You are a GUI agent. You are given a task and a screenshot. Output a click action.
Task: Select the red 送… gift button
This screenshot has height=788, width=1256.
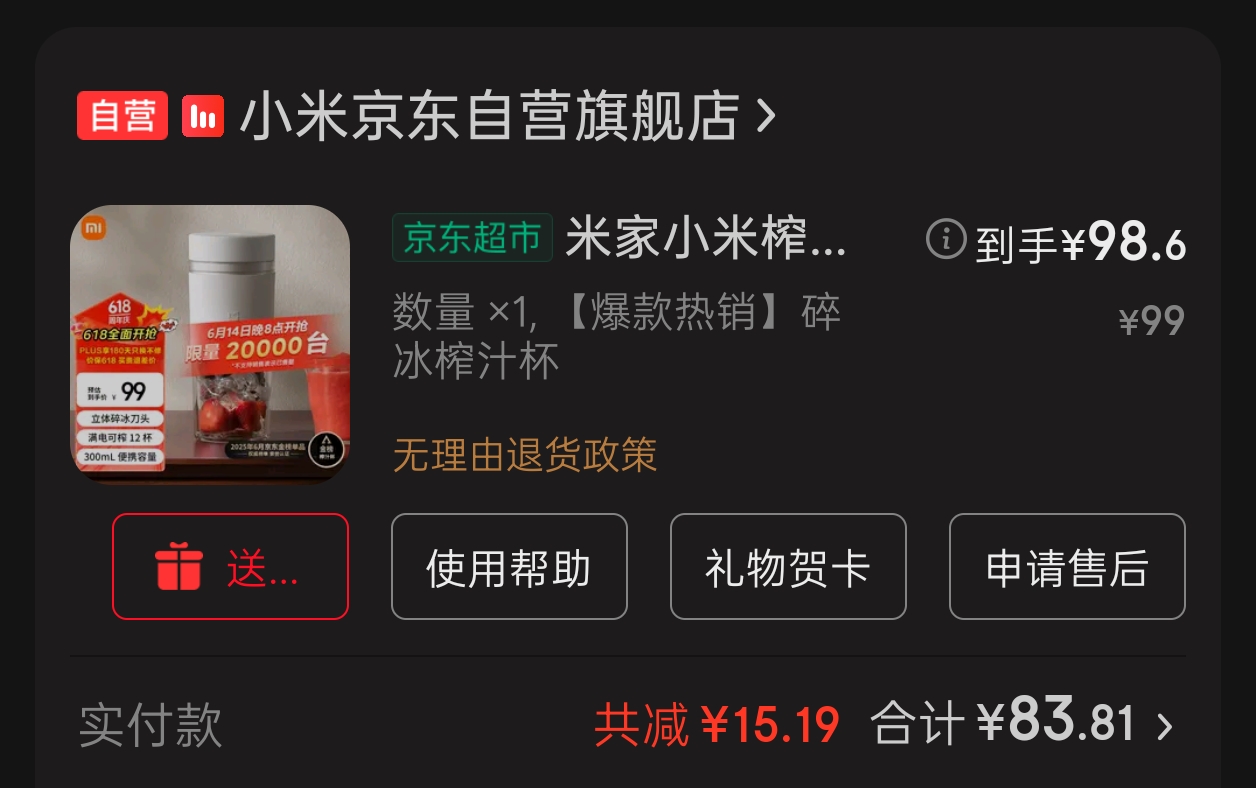pos(230,567)
